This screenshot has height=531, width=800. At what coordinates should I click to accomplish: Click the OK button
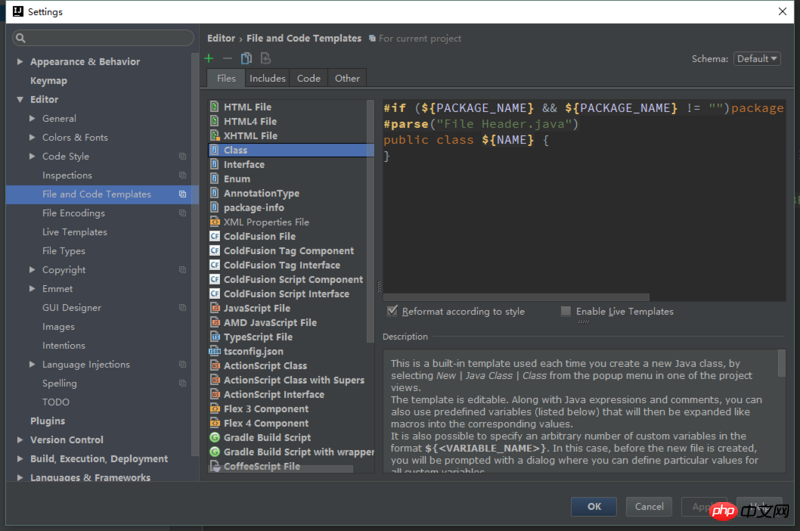click(x=594, y=506)
